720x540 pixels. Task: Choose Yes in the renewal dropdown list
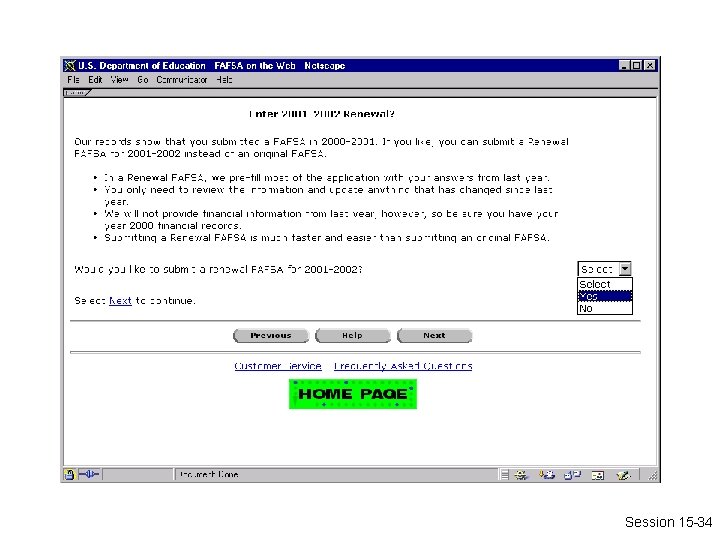point(605,296)
